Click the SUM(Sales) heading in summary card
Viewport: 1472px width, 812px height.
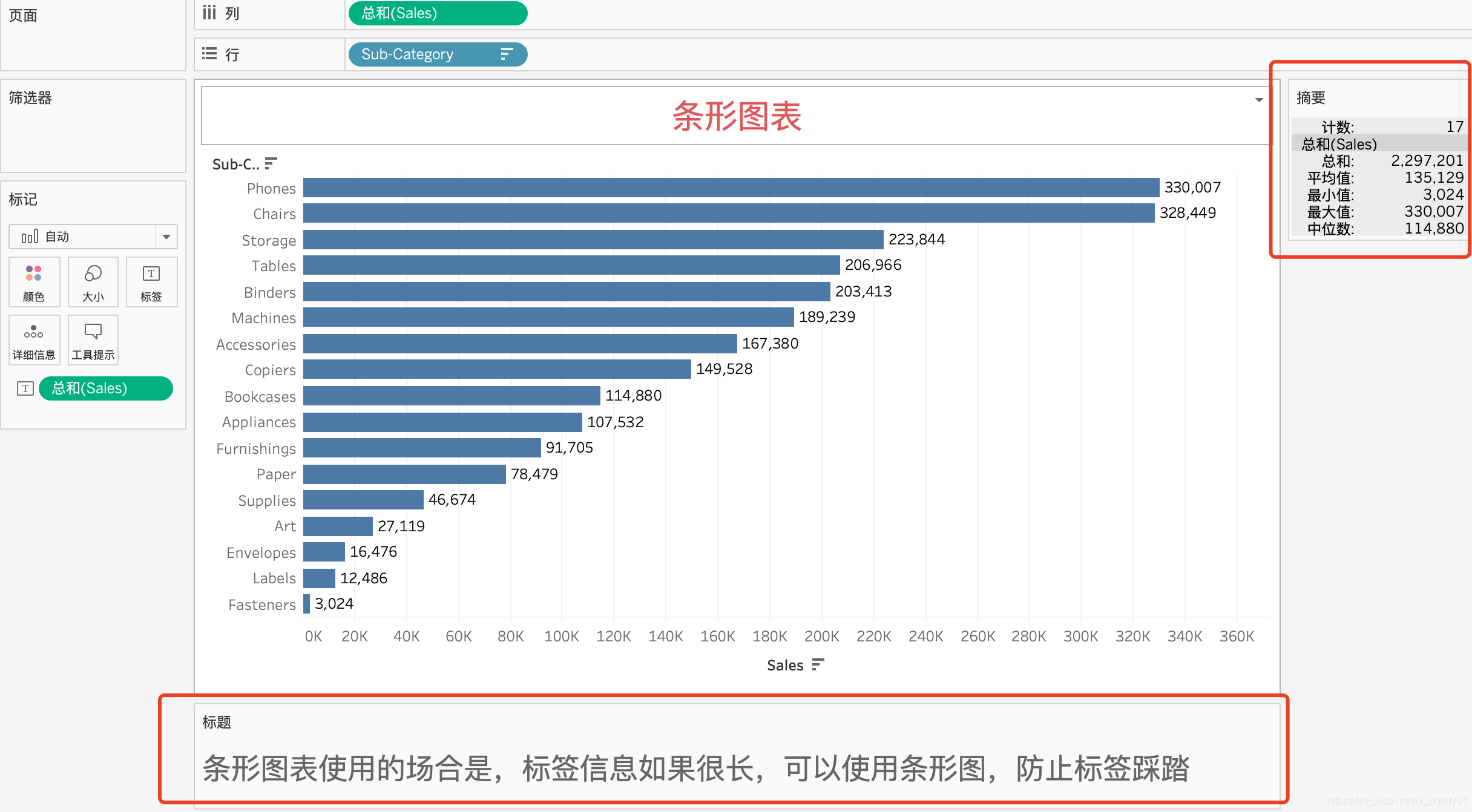coord(1339,144)
